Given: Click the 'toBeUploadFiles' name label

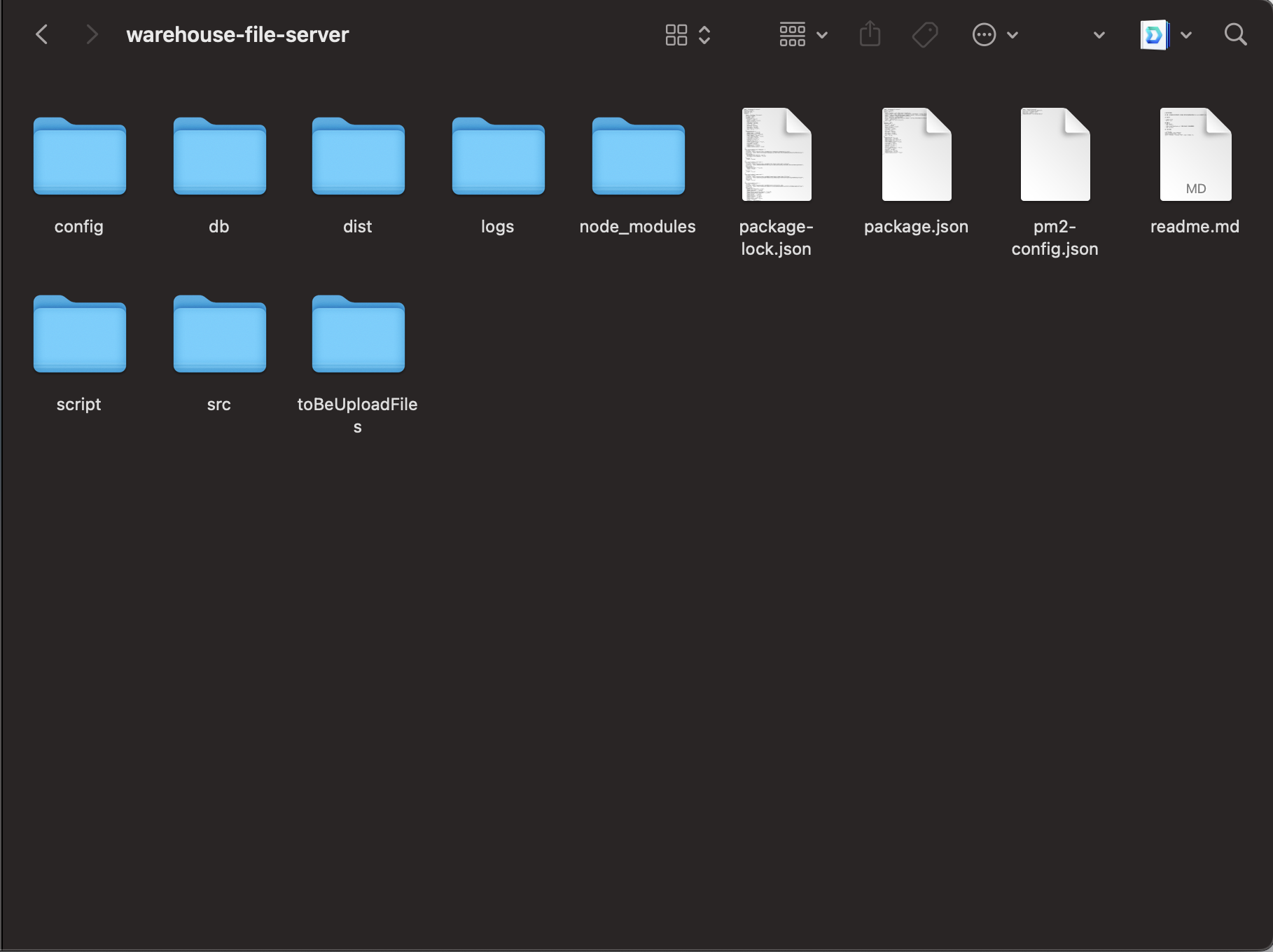Looking at the screenshot, I should [358, 416].
